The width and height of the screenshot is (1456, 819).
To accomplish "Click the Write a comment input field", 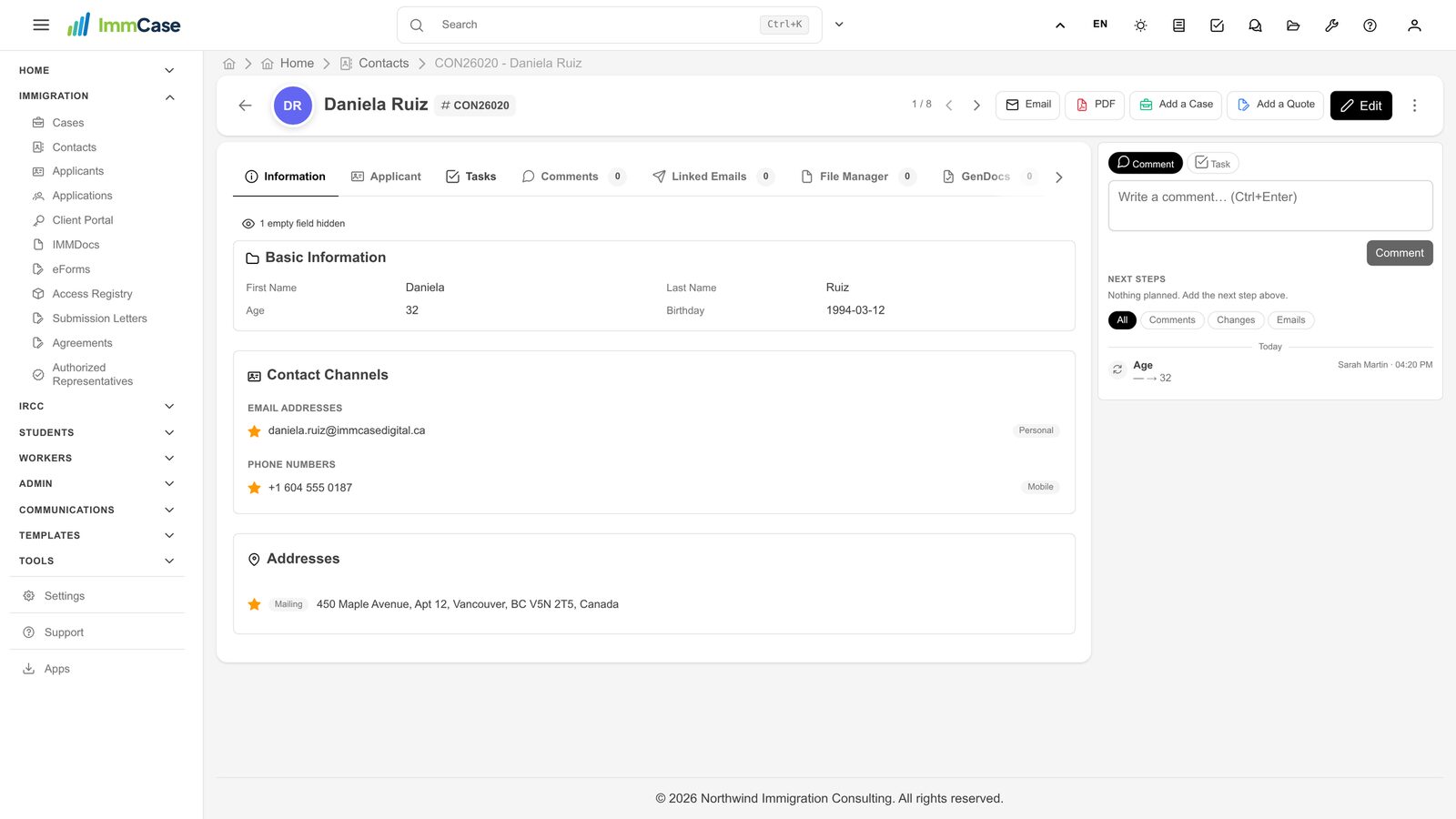I will (x=1270, y=206).
